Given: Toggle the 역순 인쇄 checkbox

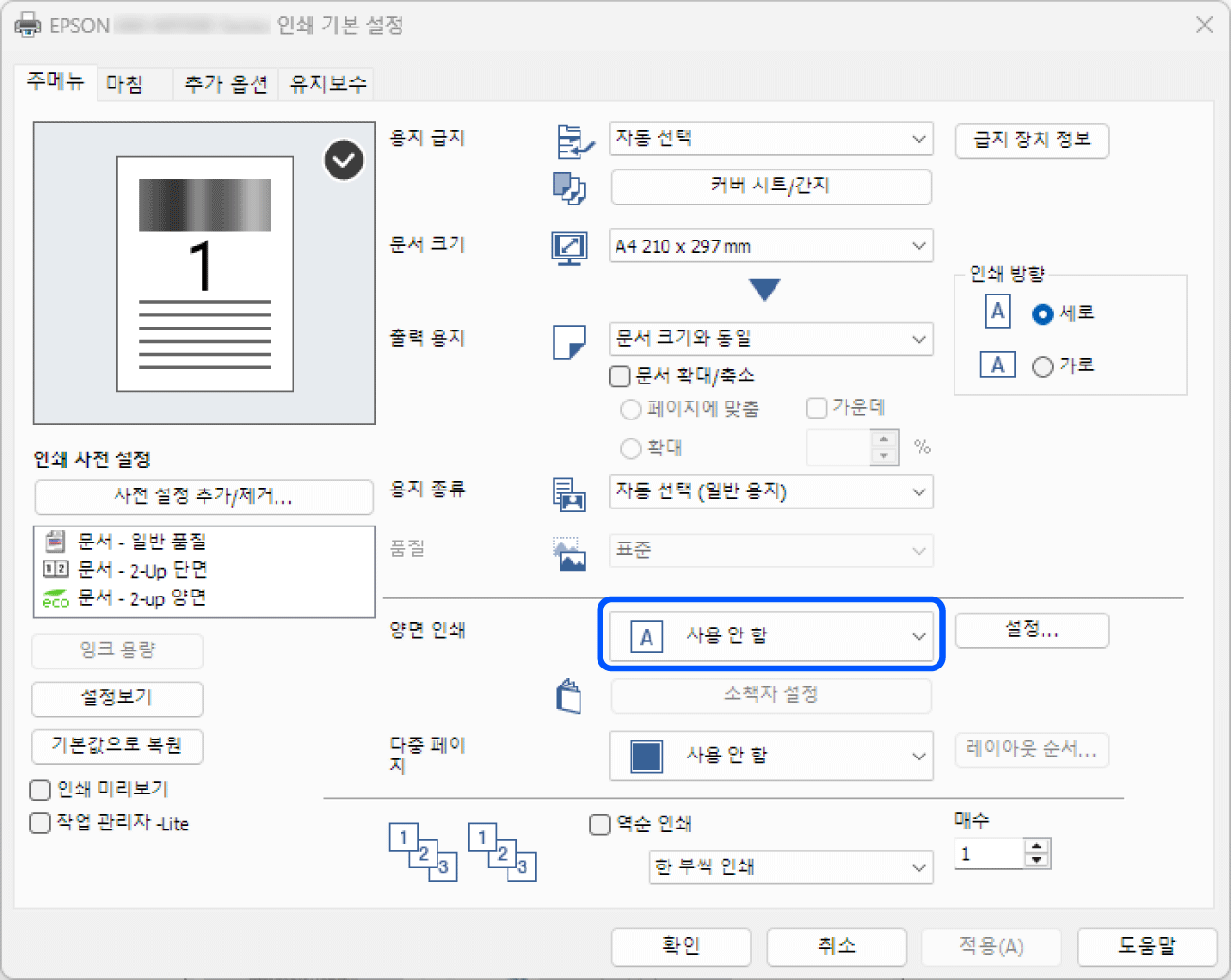Looking at the screenshot, I should coord(599,825).
